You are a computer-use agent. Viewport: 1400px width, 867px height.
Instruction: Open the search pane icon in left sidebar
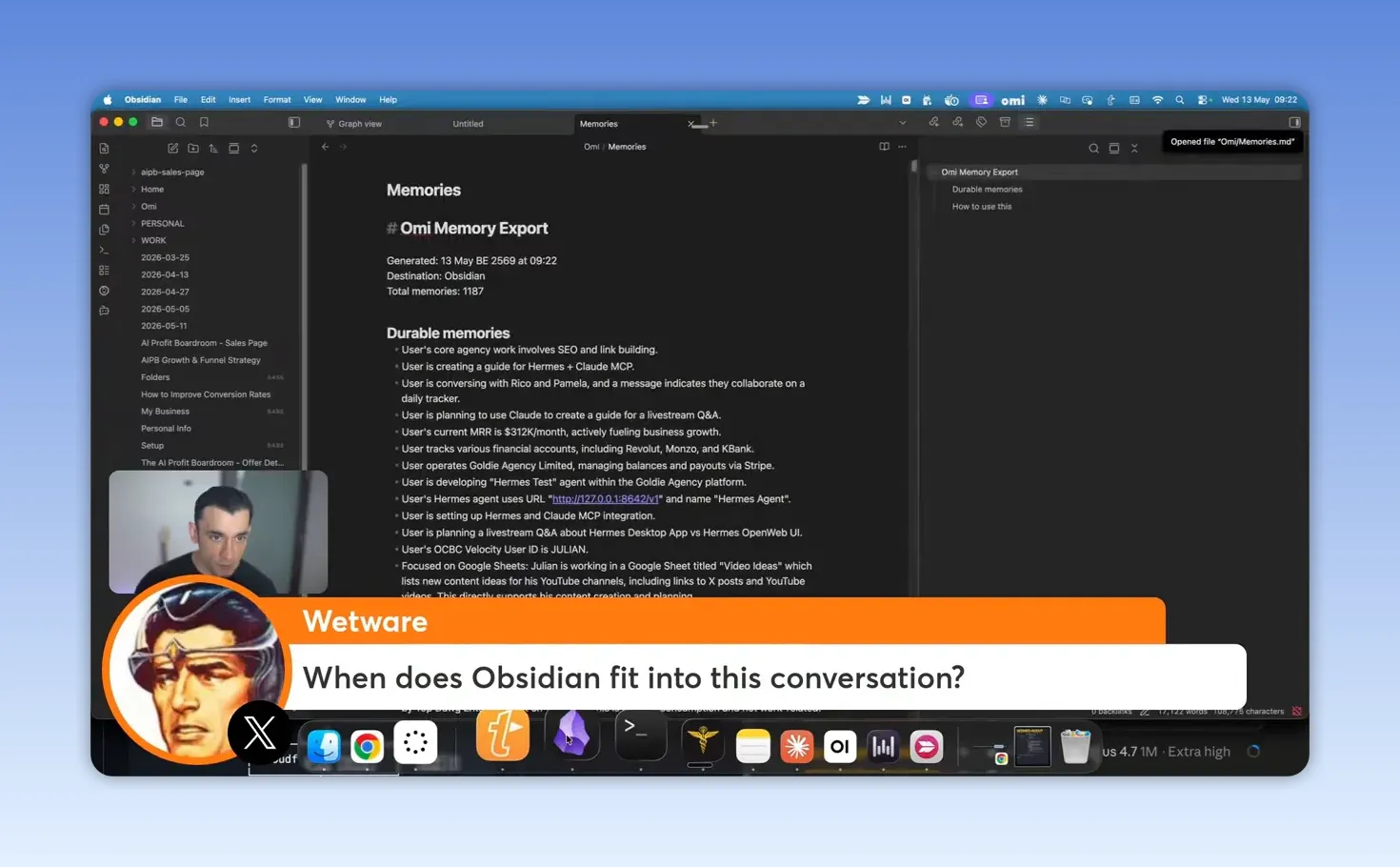coord(180,122)
